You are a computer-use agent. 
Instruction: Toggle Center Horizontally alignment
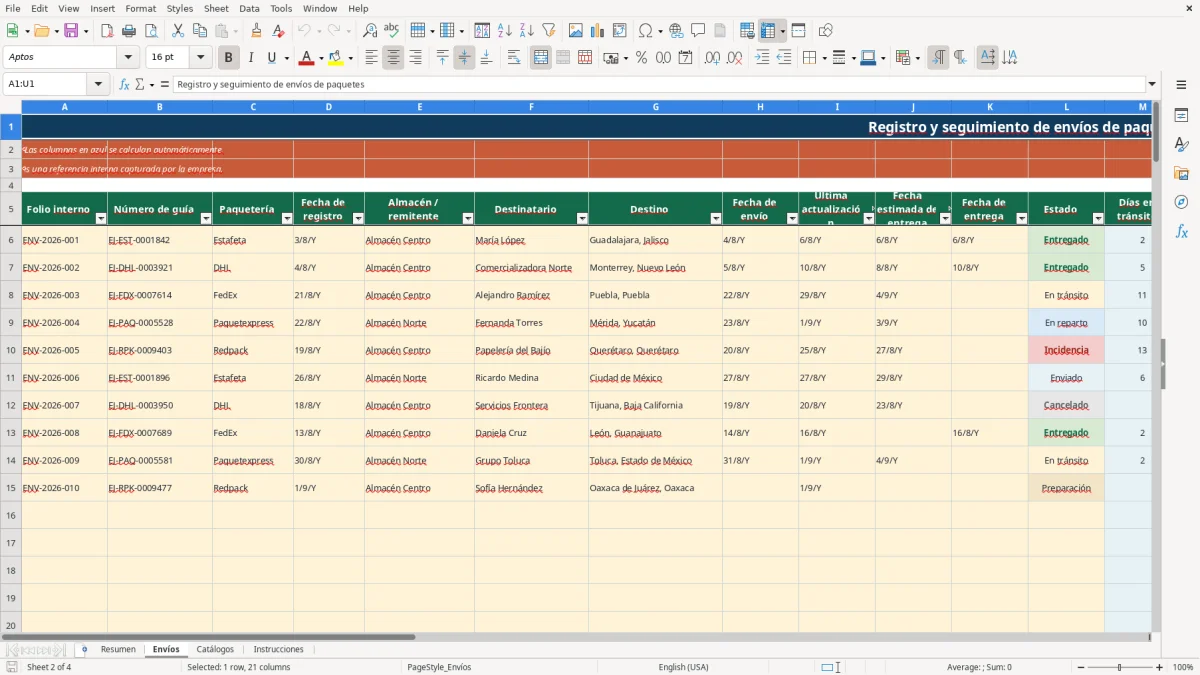pyautogui.click(x=393, y=58)
